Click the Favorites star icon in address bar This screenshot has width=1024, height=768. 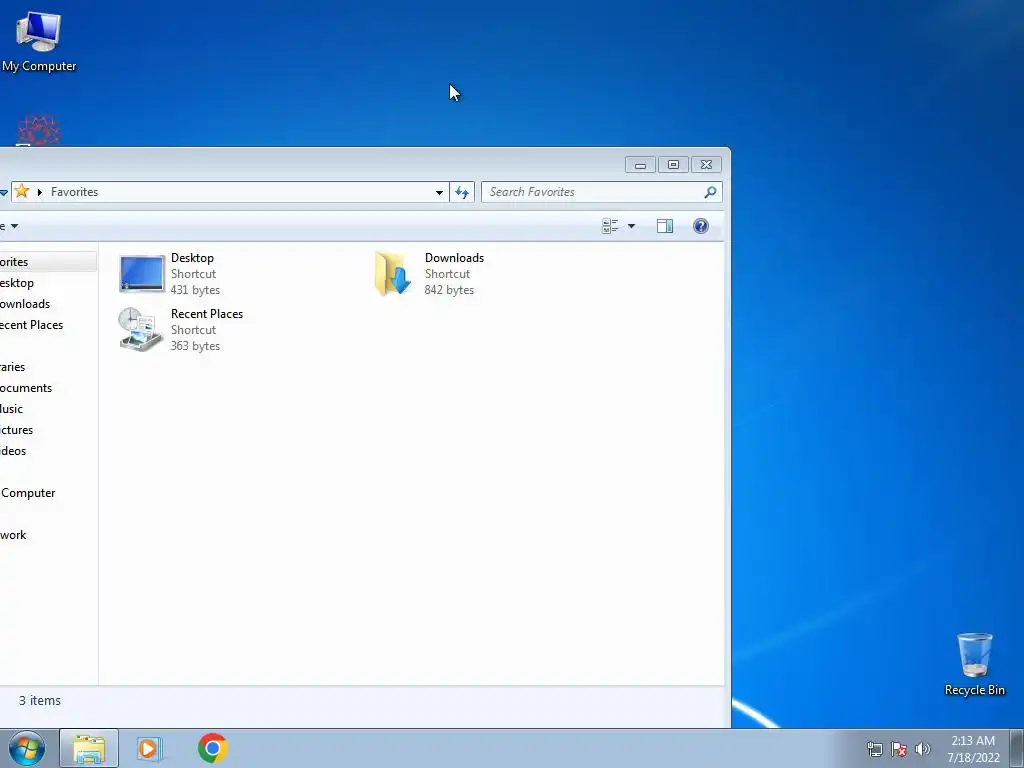22,191
